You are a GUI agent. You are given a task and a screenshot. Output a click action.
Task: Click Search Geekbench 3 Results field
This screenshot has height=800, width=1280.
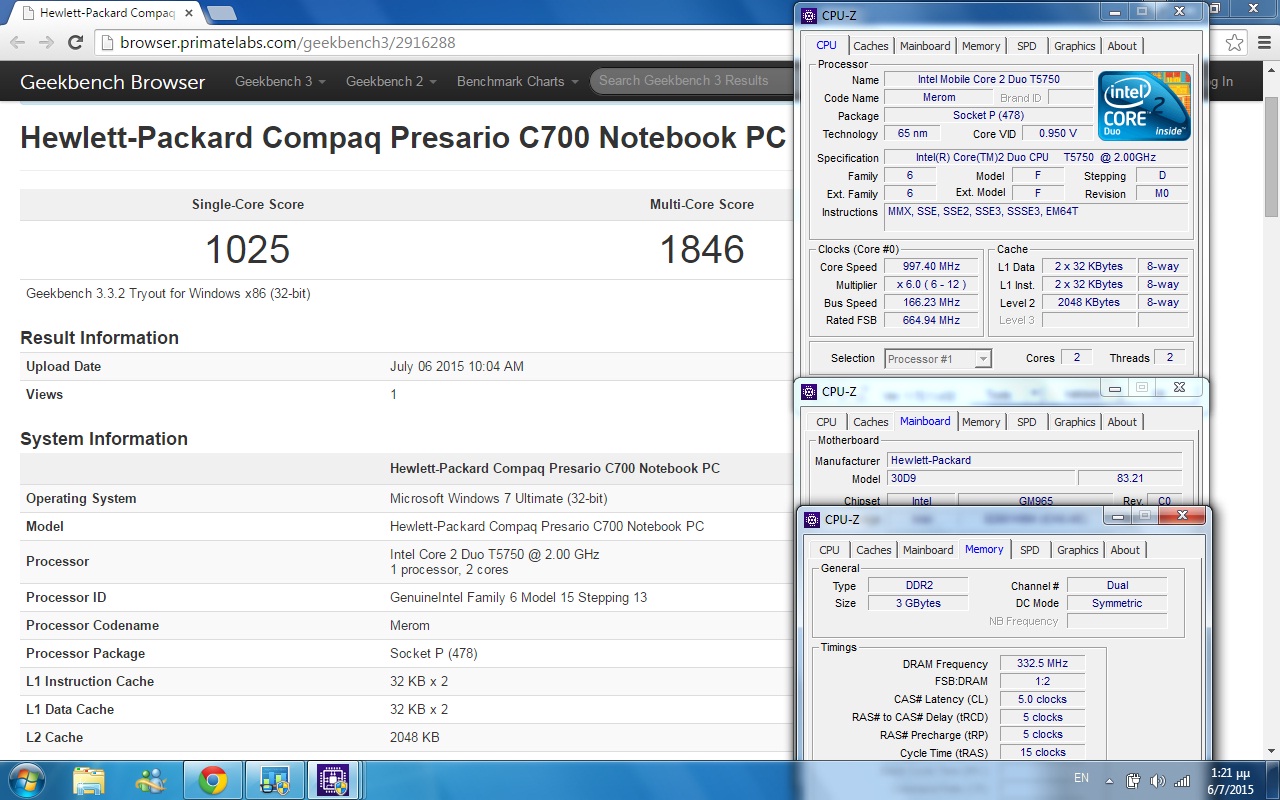693,81
